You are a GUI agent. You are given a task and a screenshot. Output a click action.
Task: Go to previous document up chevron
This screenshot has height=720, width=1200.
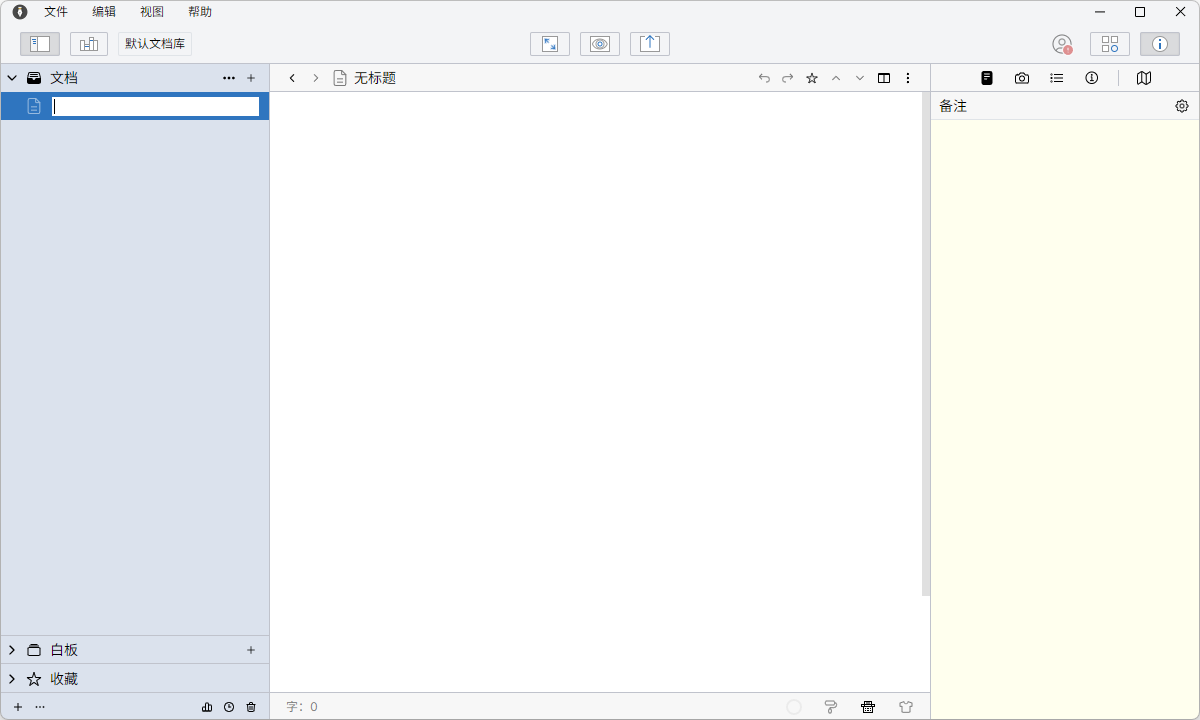[x=836, y=78]
